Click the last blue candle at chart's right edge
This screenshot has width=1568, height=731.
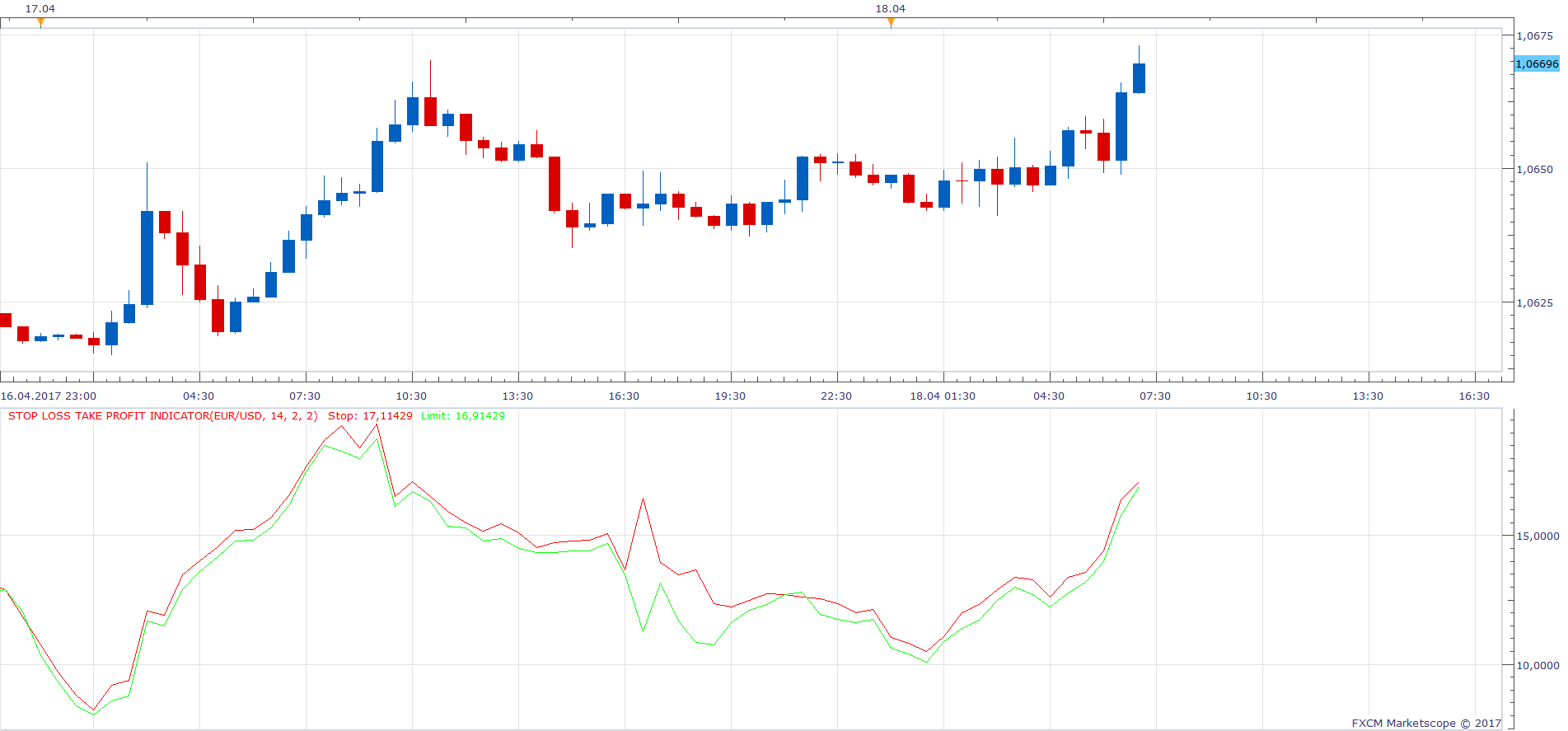click(1139, 78)
